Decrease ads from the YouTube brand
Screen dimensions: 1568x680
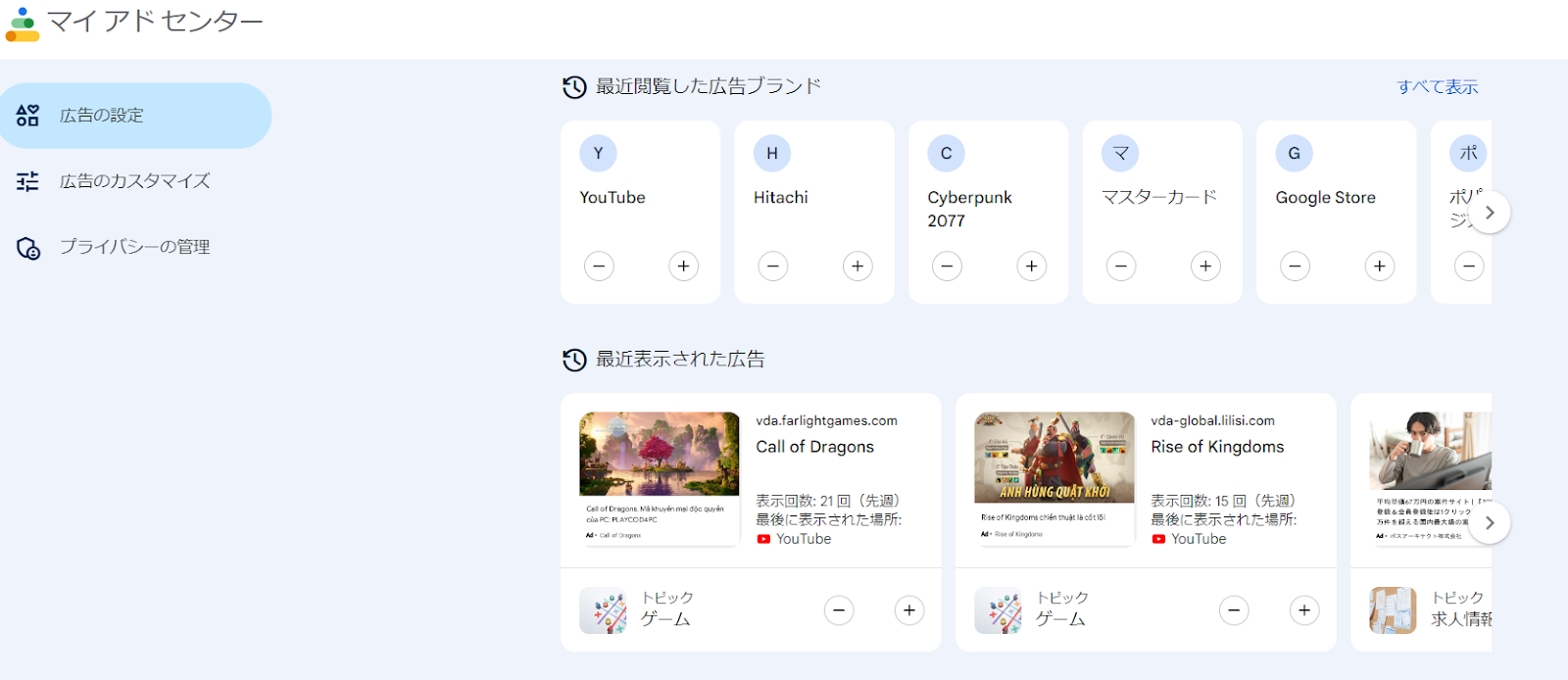point(599,266)
